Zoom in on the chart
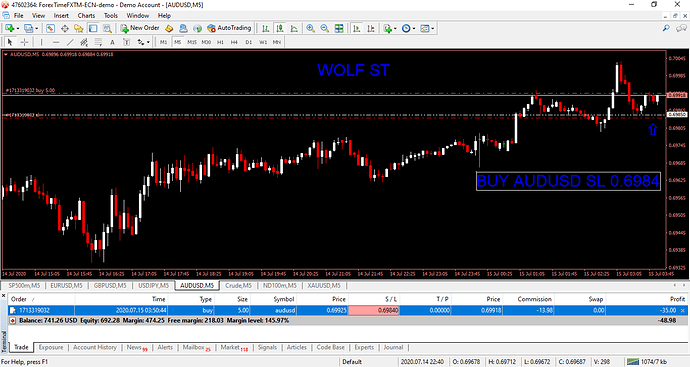The height and width of the screenshot is (367, 690). click(x=311, y=29)
